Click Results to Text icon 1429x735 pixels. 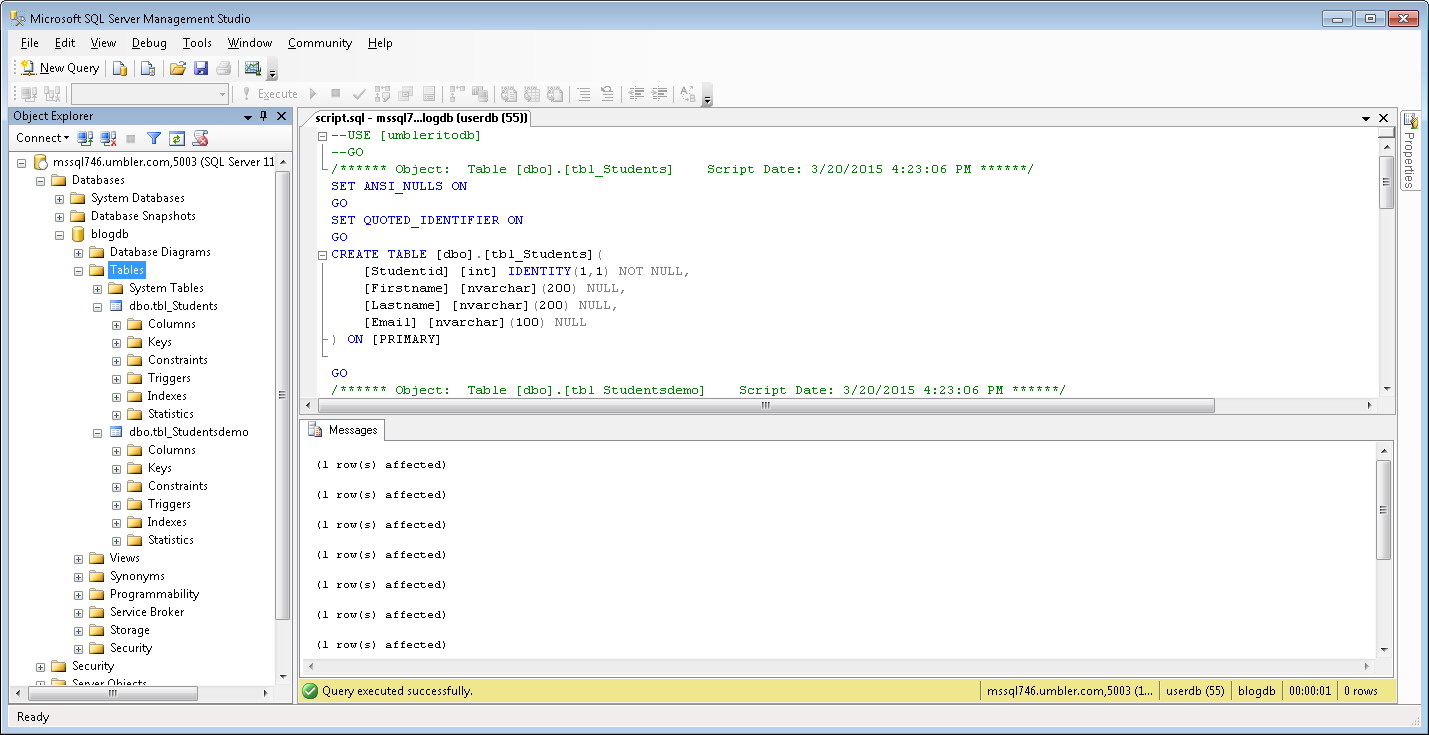pyautogui.click(x=508, y=94)
